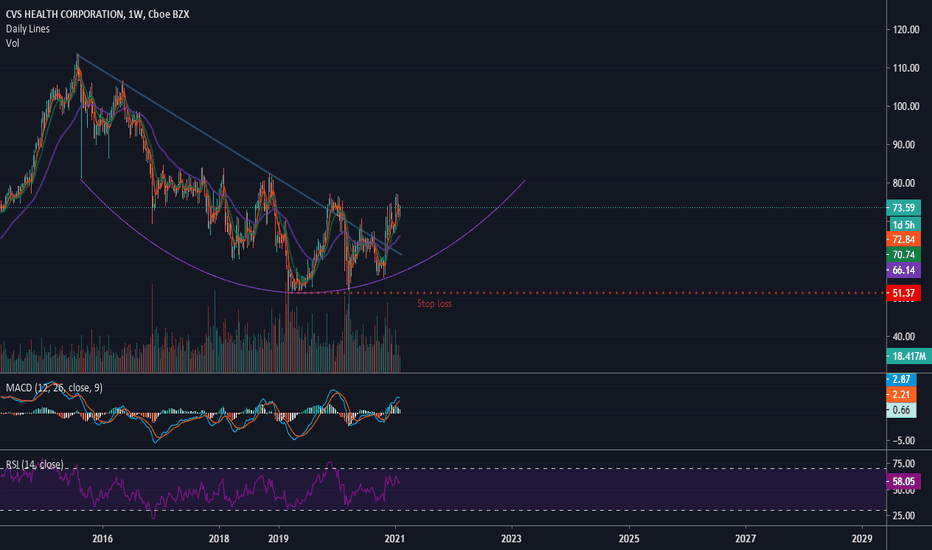Click the 2018 label on time axis
Image resolution: width=932 pixels, height=550 pixels.
point(219,539)
